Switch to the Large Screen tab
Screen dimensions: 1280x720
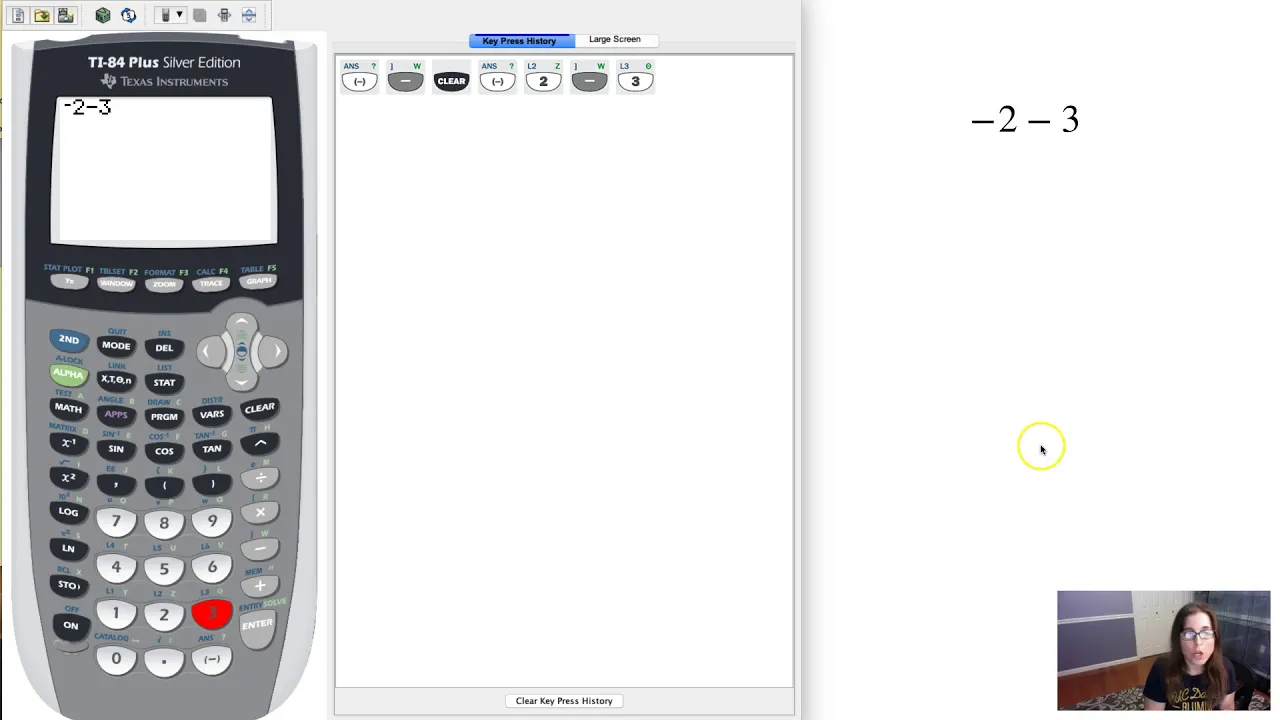click(x=615, y=40)
